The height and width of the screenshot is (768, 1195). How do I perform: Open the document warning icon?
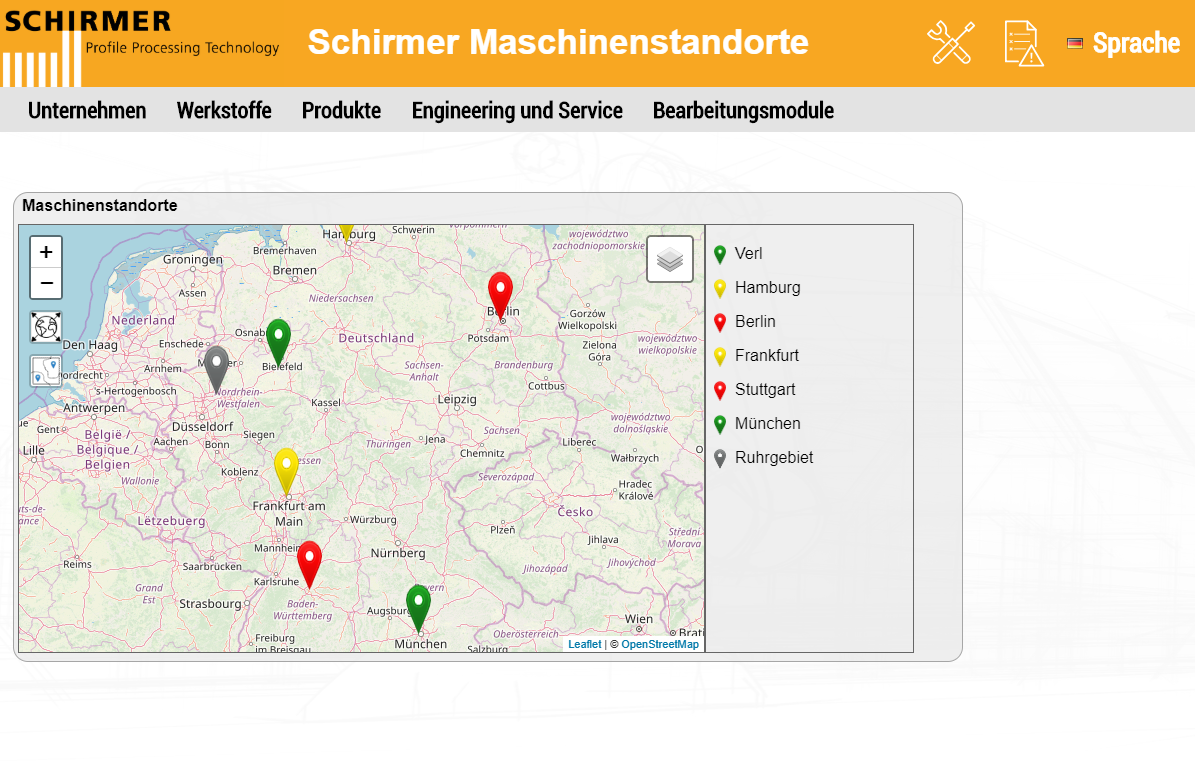(x=1024, y=43)
